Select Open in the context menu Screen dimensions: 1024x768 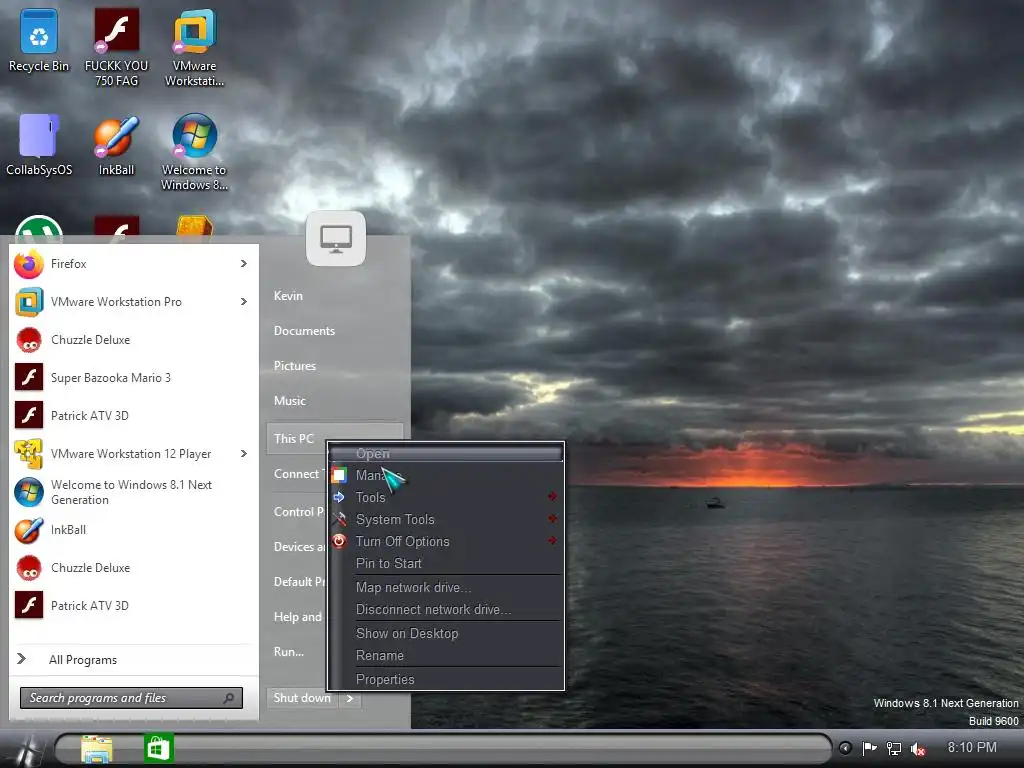pos(445,453)
